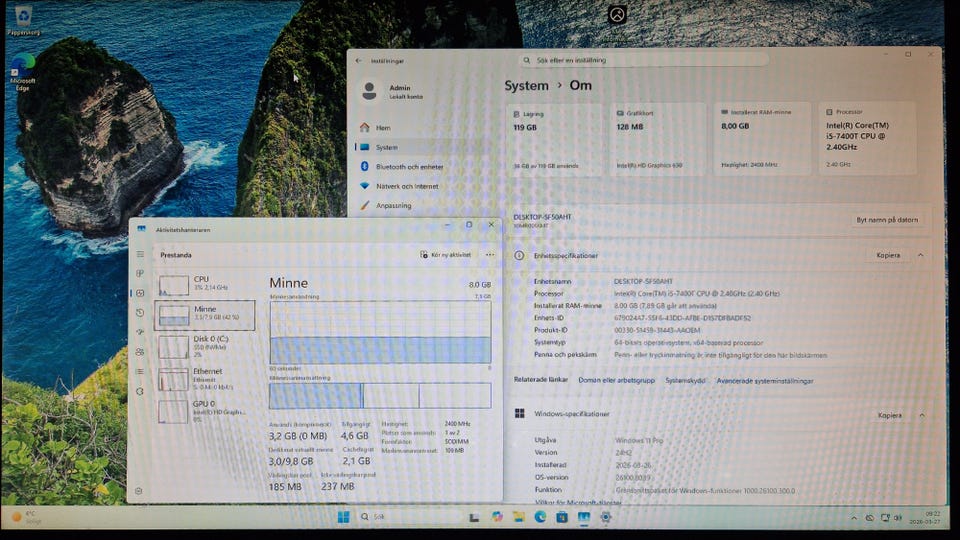Open the Task Manager settings gear
Screen dimensions: 960x540
point(139,490)
